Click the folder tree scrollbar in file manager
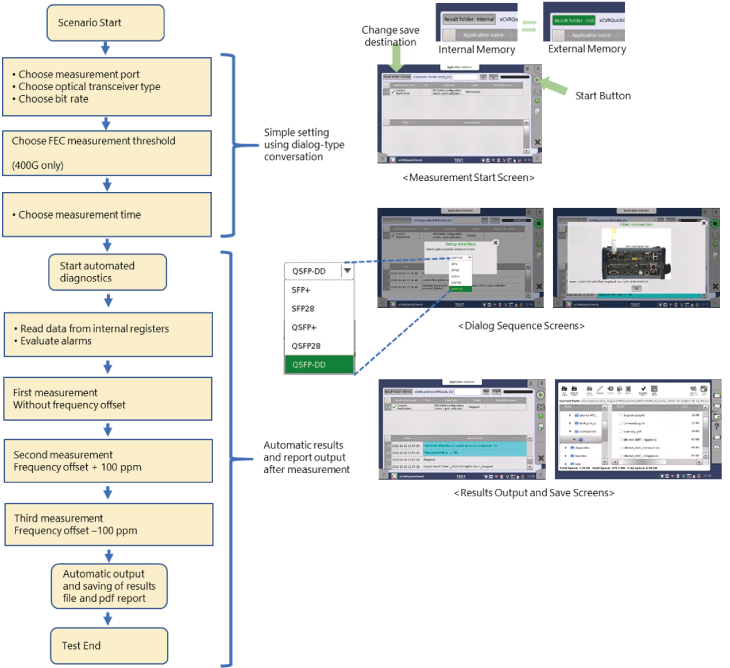The image size is (730, 668). [605, 434]
